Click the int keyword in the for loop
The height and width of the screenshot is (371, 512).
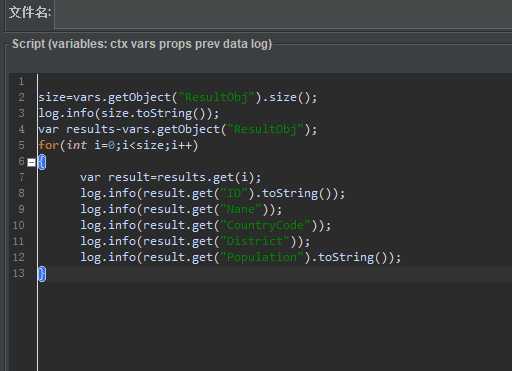point(77,145)
